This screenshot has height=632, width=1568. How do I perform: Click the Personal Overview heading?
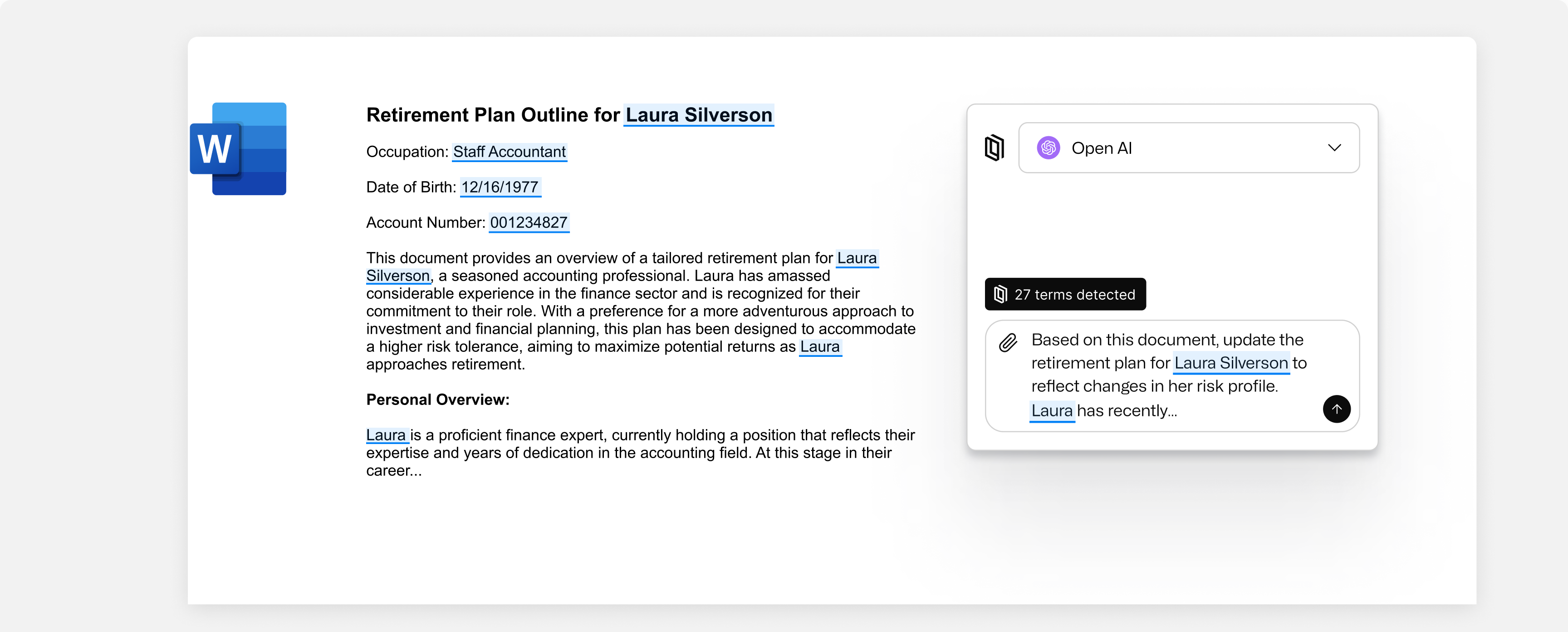click(x=438, y=400)
